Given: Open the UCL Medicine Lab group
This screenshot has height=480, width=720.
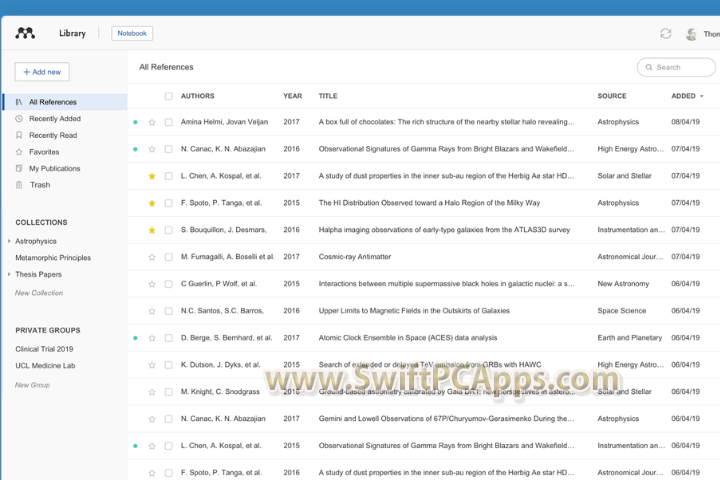Looking at the screenshot, I should coord(45,366).
